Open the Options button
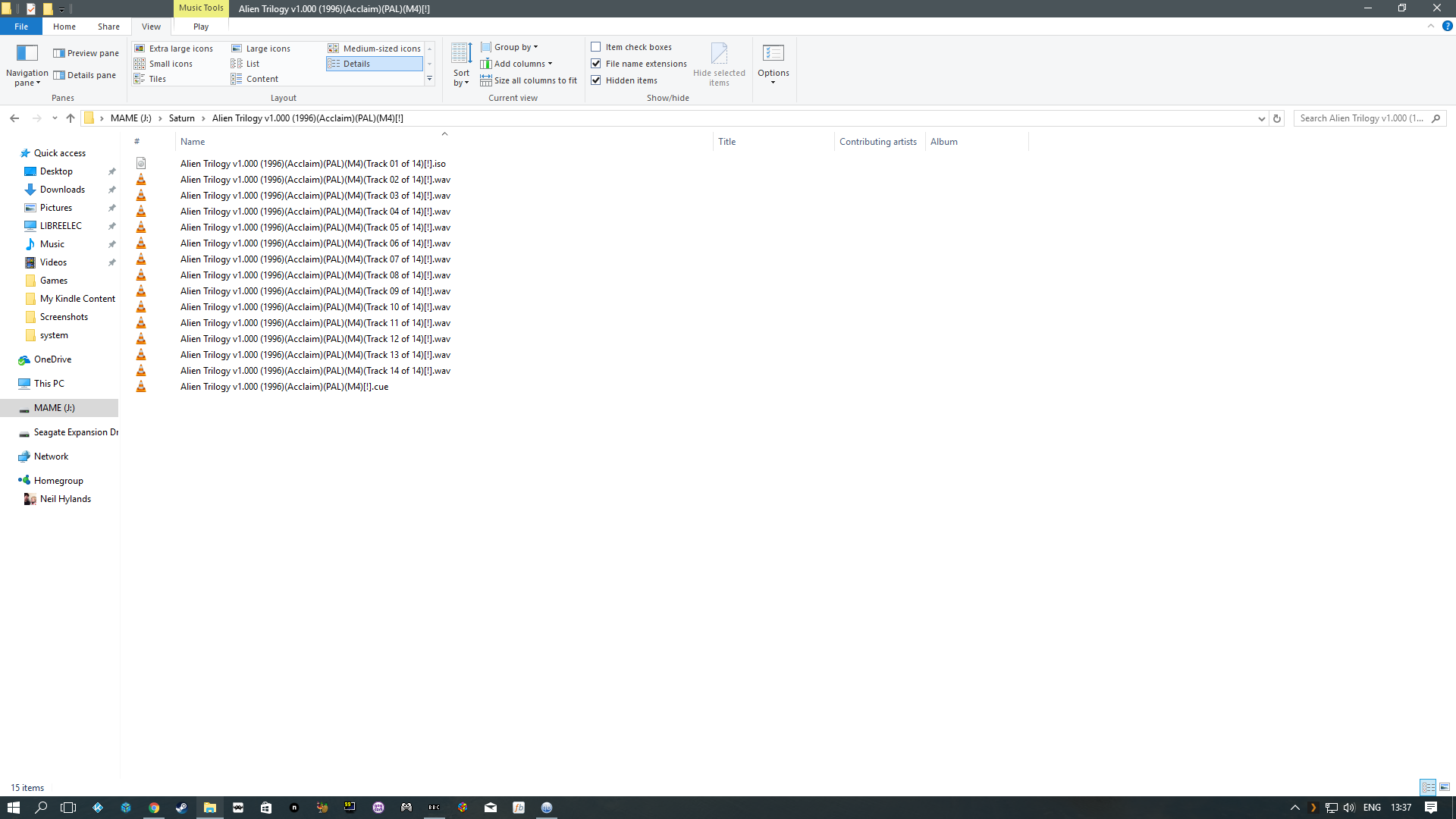 point(773,64)
